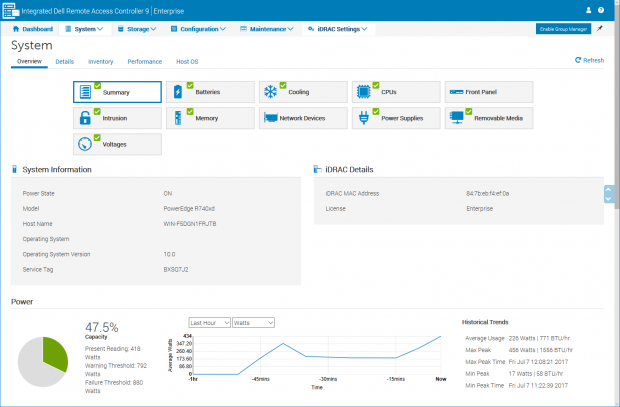The height and width of the screenshot is (407, 620).
Task: Refresh the System overview page
Action: click(590, 61)
